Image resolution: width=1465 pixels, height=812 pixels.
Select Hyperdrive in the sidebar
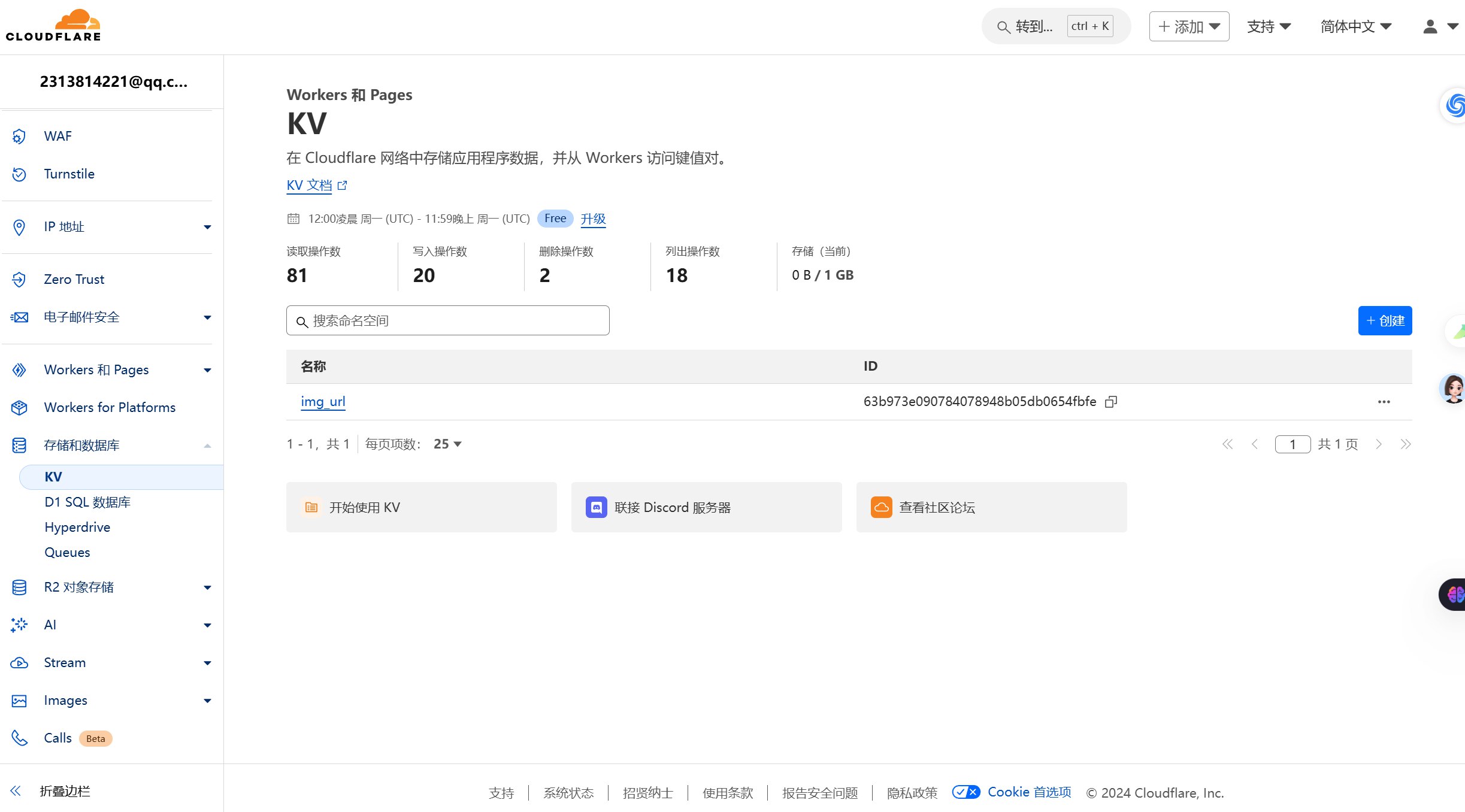tap(77, 528)
